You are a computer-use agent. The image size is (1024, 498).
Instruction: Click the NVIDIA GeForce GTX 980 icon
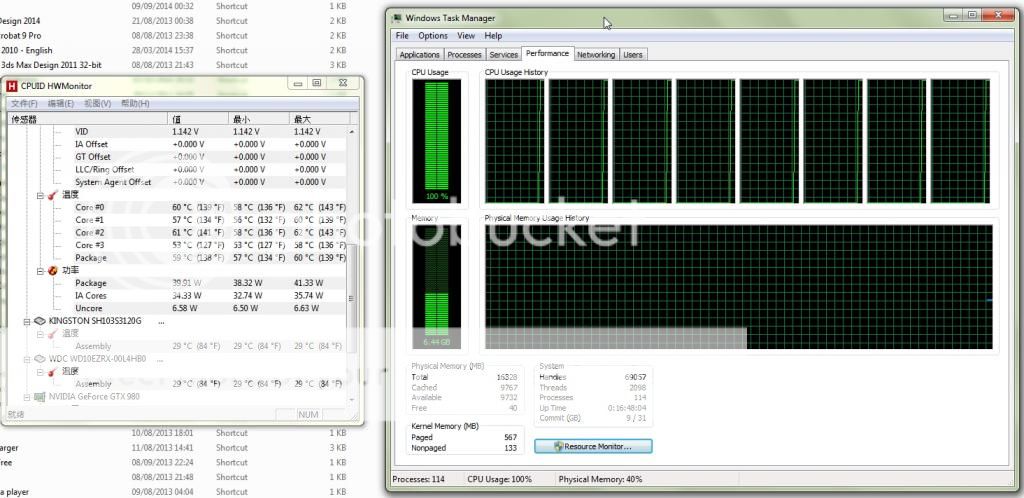point(40,396)
